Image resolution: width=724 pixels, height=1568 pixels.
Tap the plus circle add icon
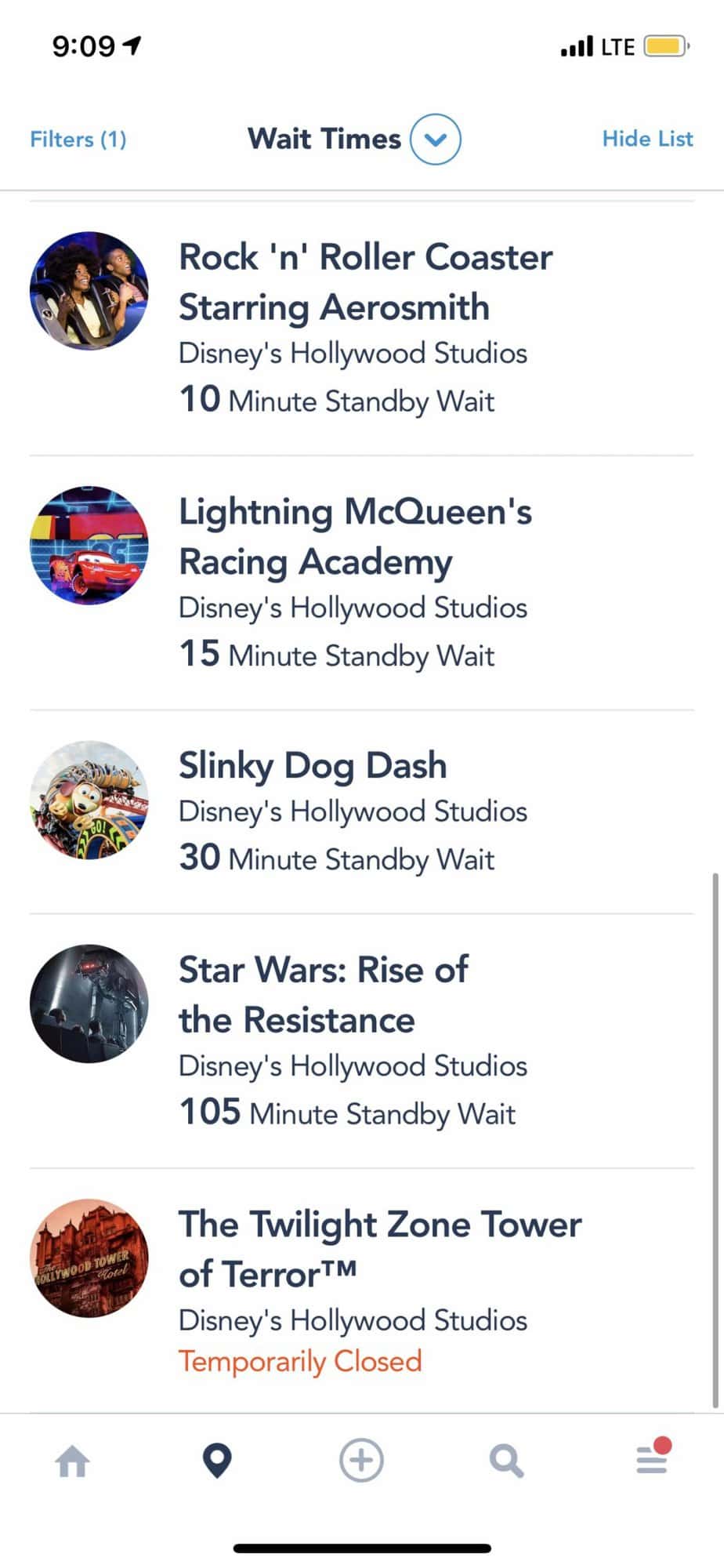pyautogui.click(x=361, y=1461)
